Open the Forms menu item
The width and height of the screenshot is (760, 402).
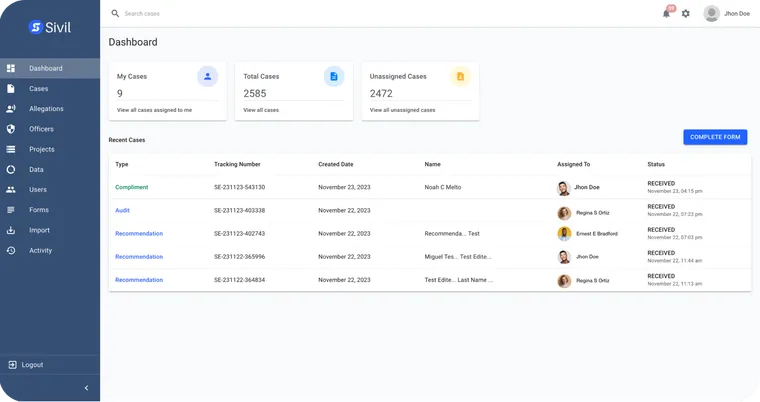(50, 210)
